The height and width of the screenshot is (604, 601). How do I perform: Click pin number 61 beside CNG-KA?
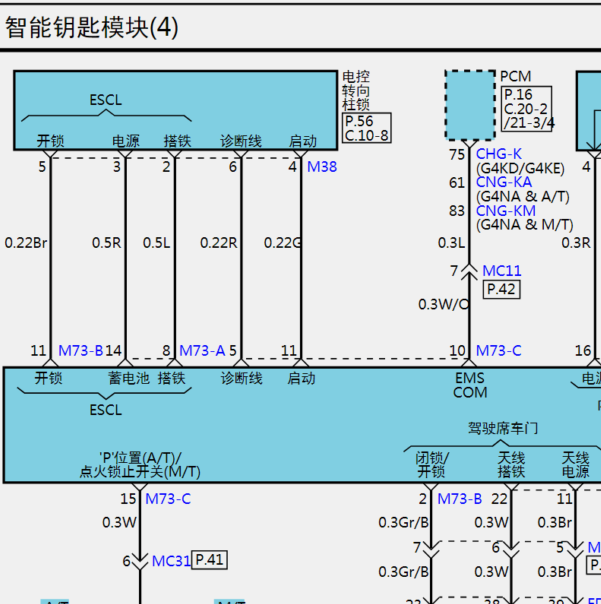[457, 183]
